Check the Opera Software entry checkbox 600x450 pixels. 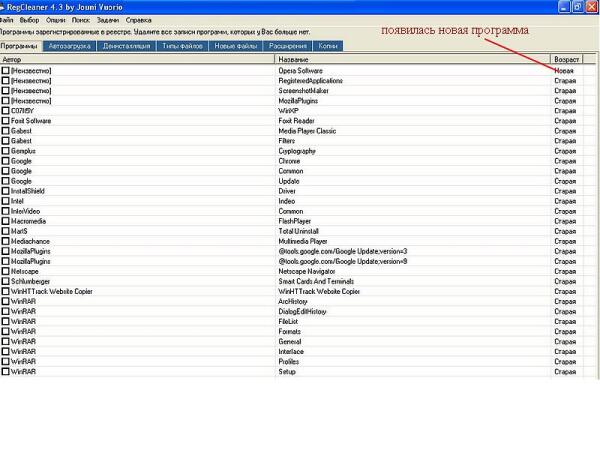[6, 70]
